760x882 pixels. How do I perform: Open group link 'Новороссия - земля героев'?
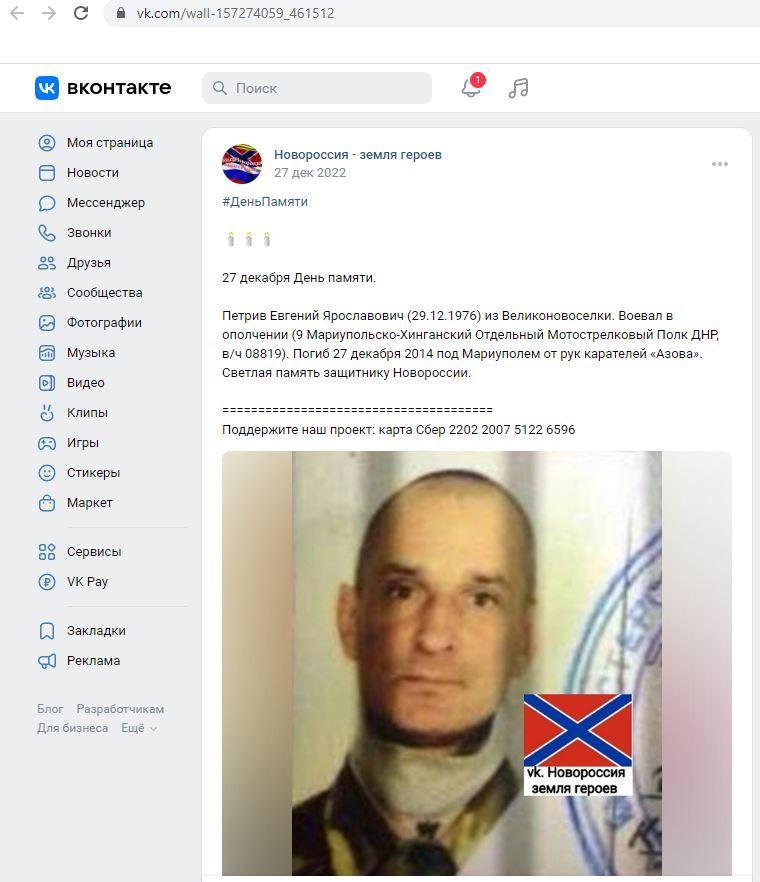pyautogui.click(x=358, y=155)
